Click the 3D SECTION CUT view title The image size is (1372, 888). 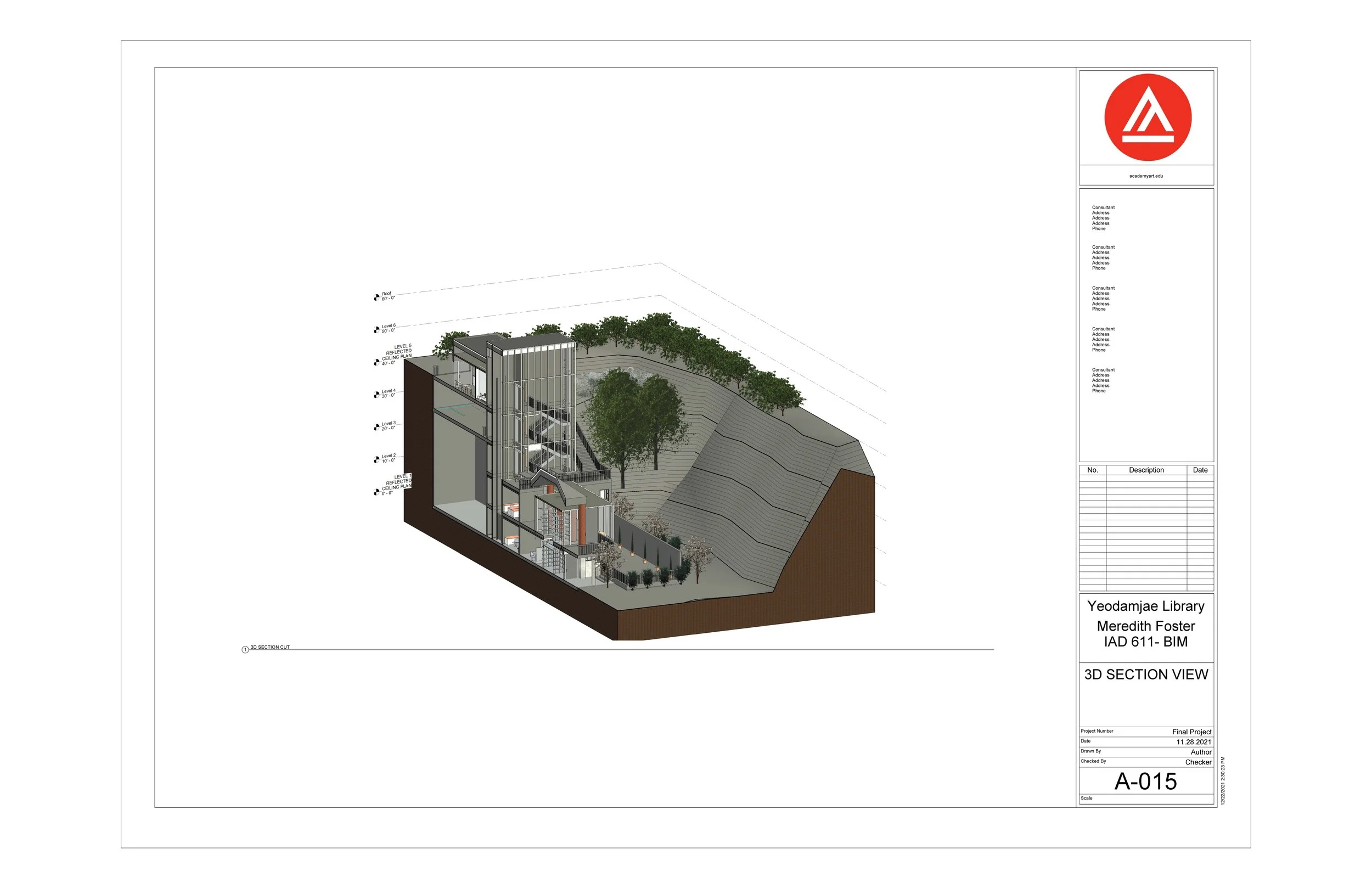coord(270,647)
